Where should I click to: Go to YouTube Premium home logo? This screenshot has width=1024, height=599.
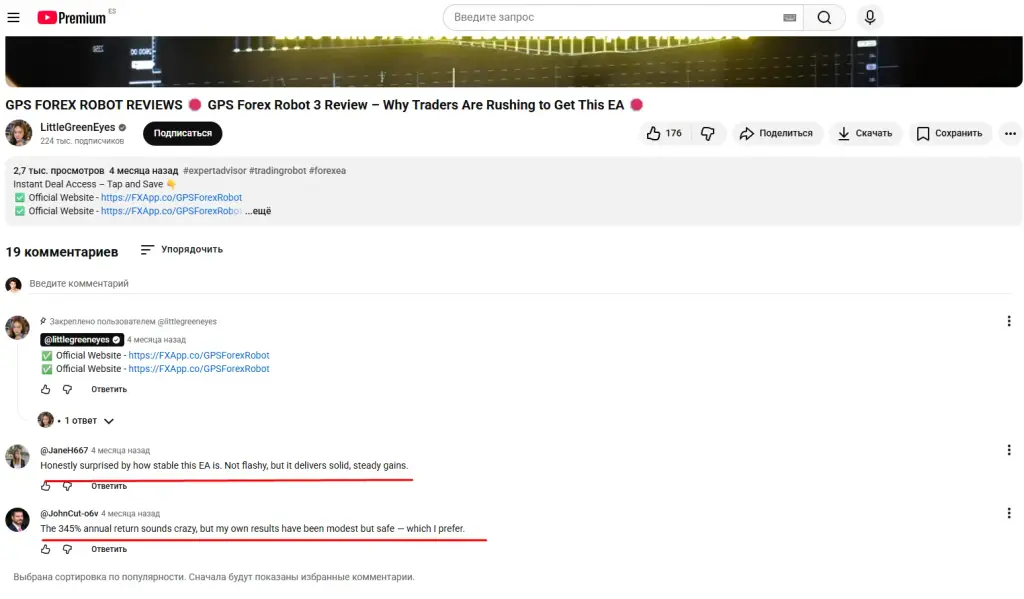(x=72, y=18)
